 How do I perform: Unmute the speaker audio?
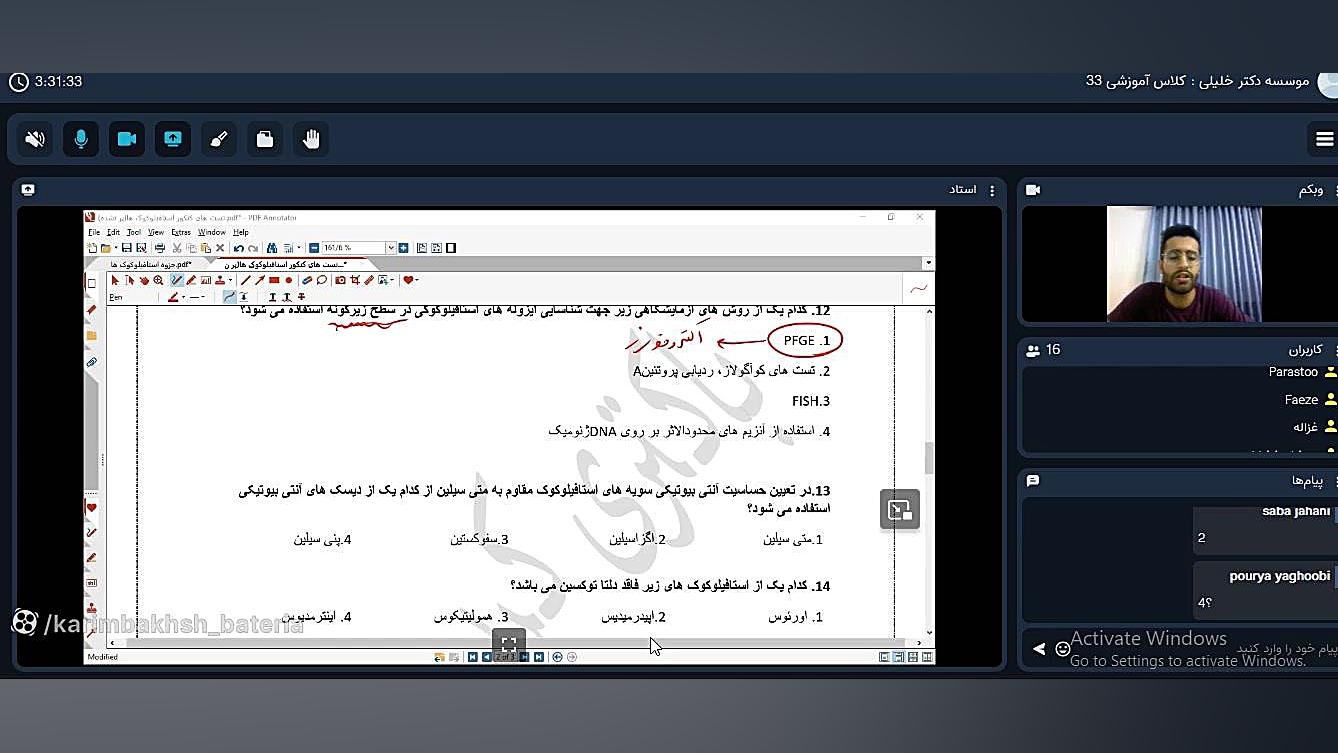click(x=35, y=139)
